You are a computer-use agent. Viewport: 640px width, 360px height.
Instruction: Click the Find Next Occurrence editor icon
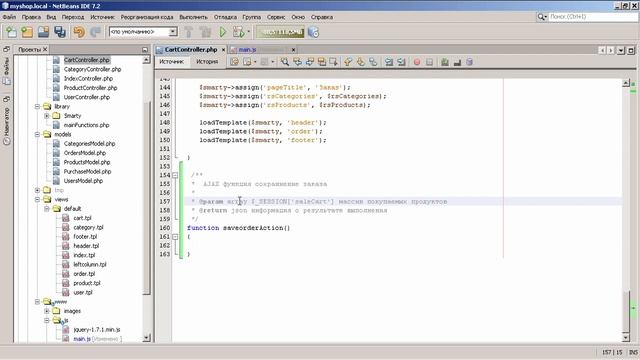(x=310, y=62)
